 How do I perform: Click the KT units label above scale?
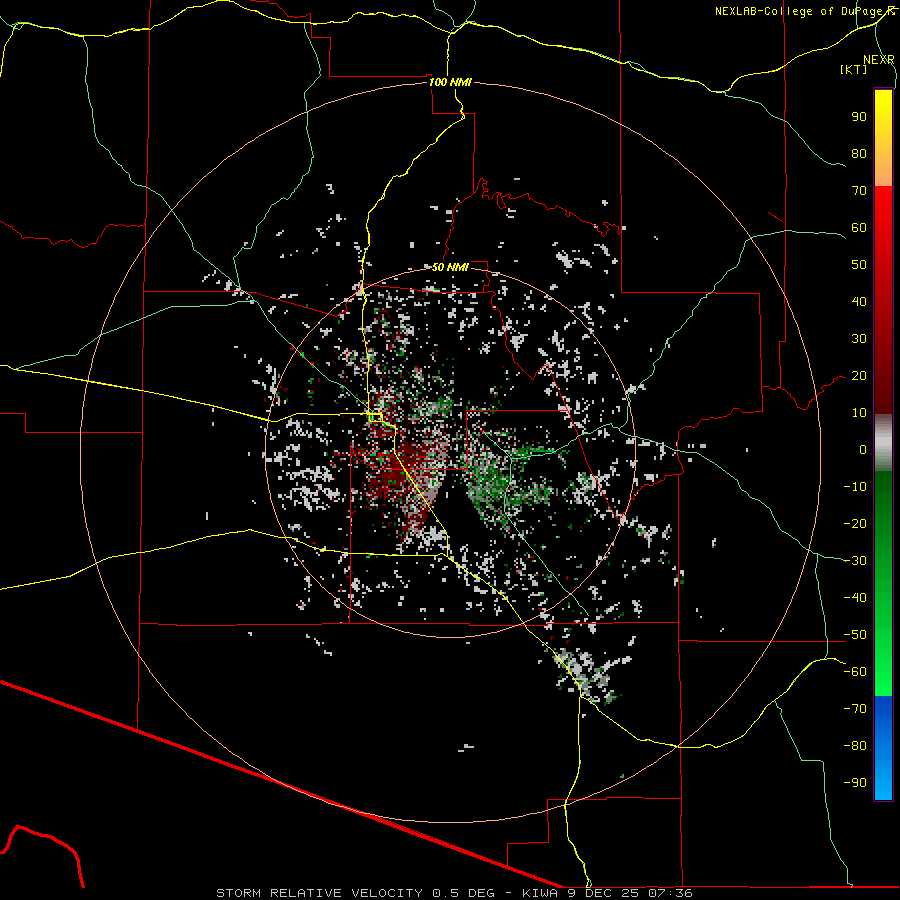pyautogui.click(x=854, y=69)
